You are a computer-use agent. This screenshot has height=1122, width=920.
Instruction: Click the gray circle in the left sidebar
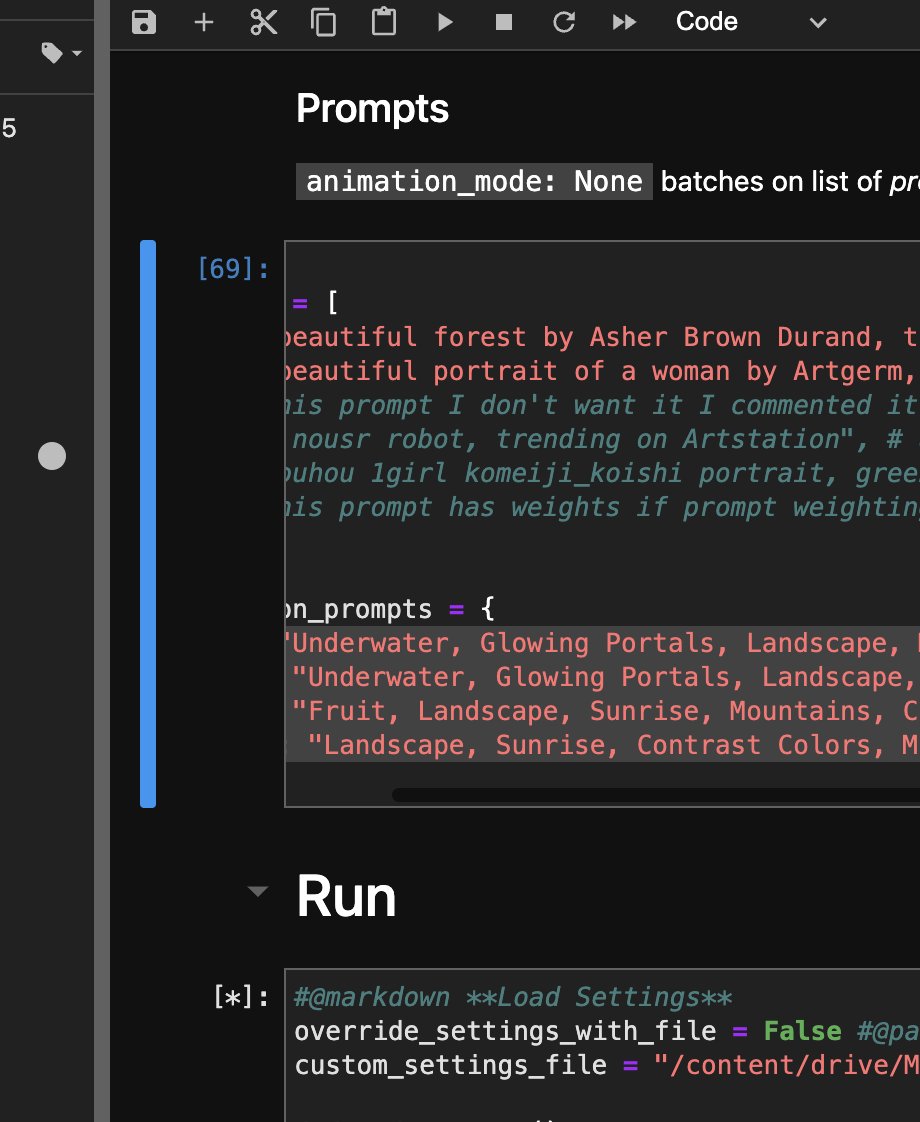[52, 456]
